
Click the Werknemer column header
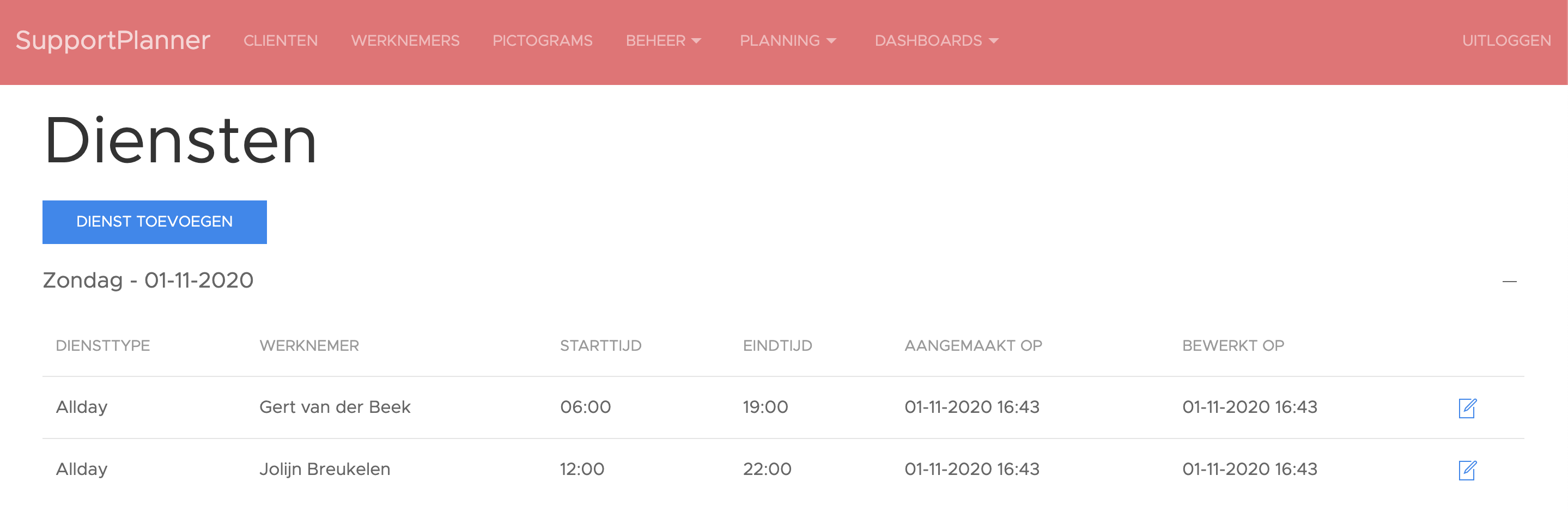pyautogui.click(x=309, y=346)
